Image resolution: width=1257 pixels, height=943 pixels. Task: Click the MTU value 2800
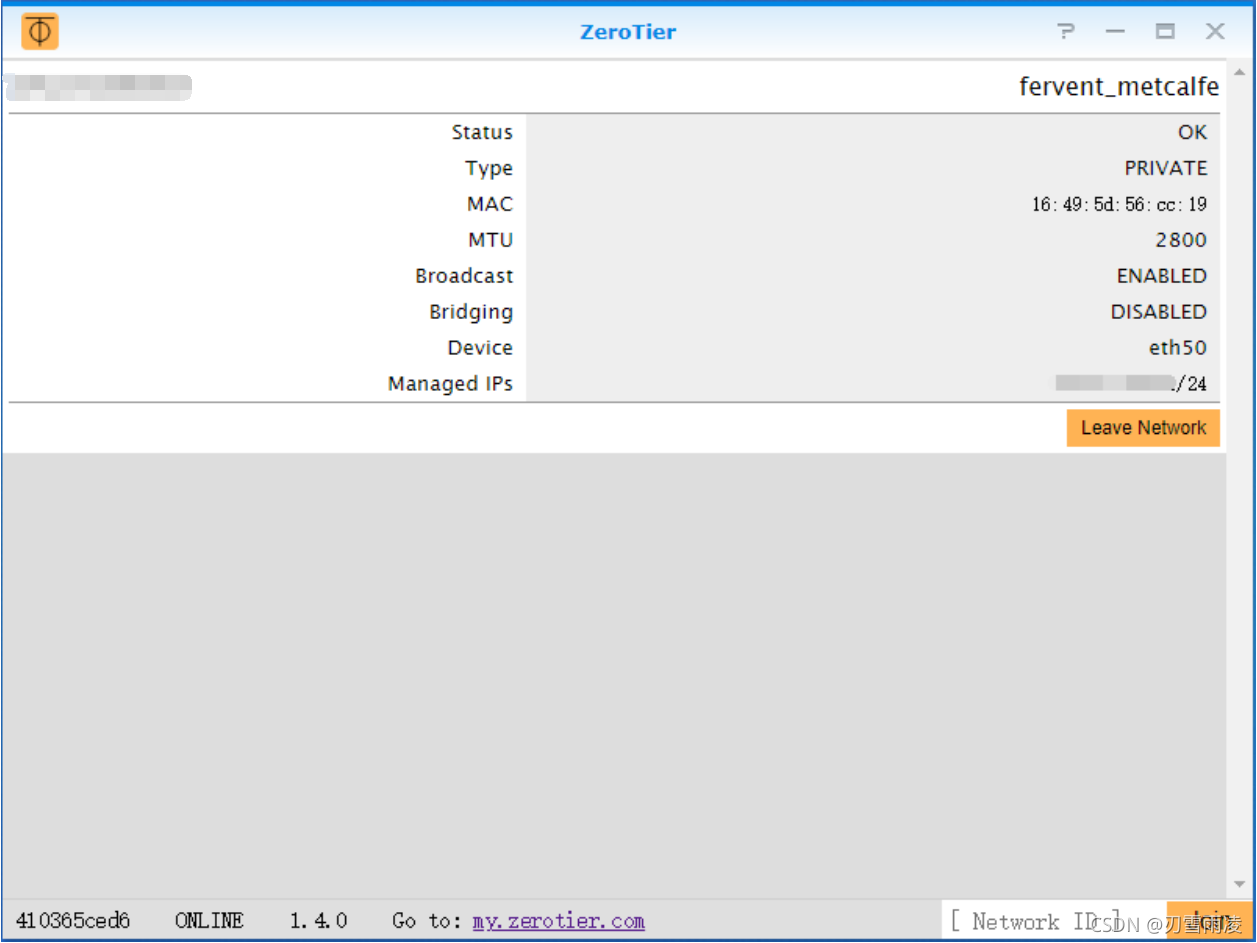(x=1181, y=240)
